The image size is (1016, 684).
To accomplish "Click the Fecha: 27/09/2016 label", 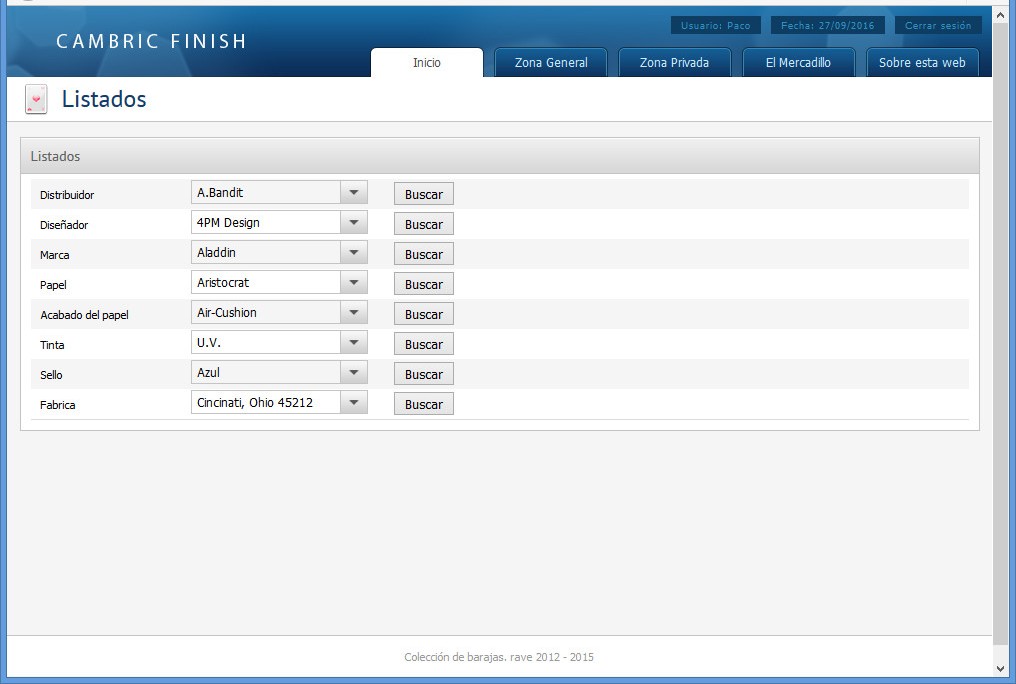I will click(827, 25).
